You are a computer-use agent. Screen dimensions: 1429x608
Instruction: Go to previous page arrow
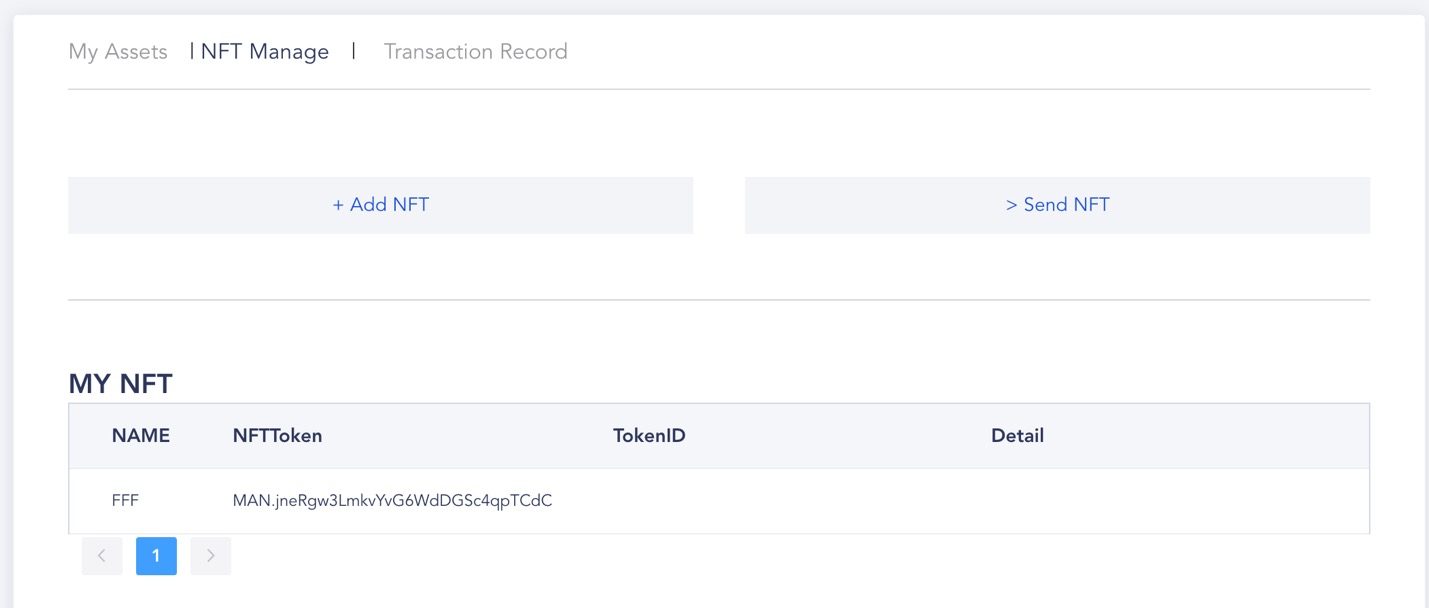[102, 556]
